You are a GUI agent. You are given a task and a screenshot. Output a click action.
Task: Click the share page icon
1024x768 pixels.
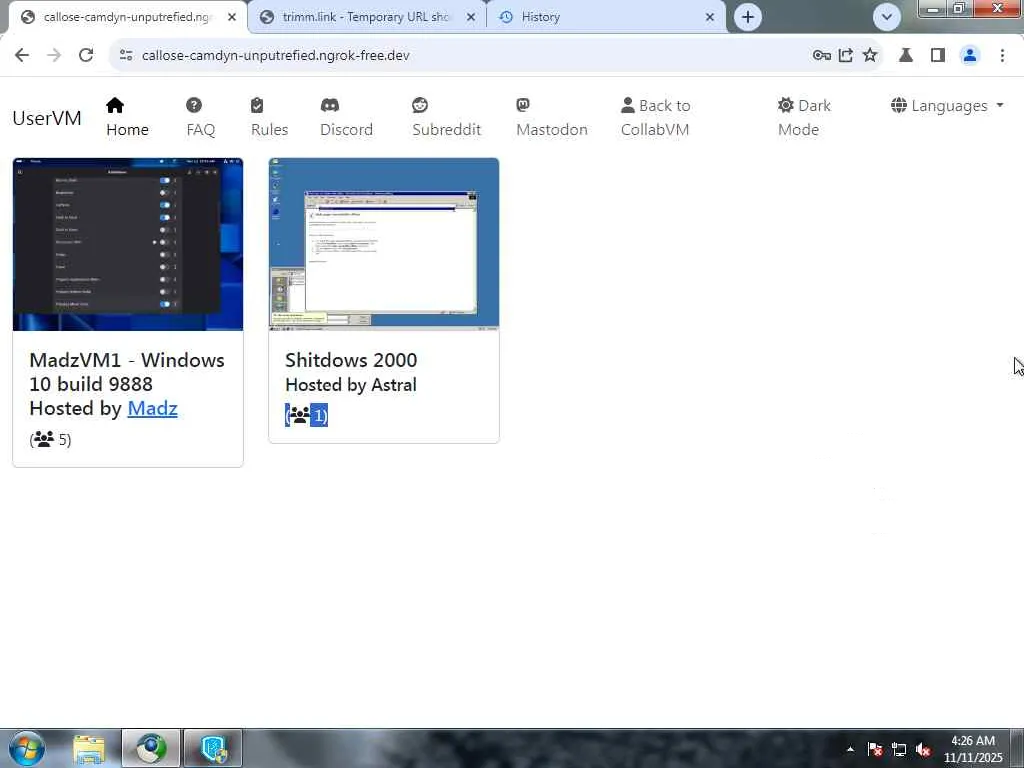click(846, 56)
